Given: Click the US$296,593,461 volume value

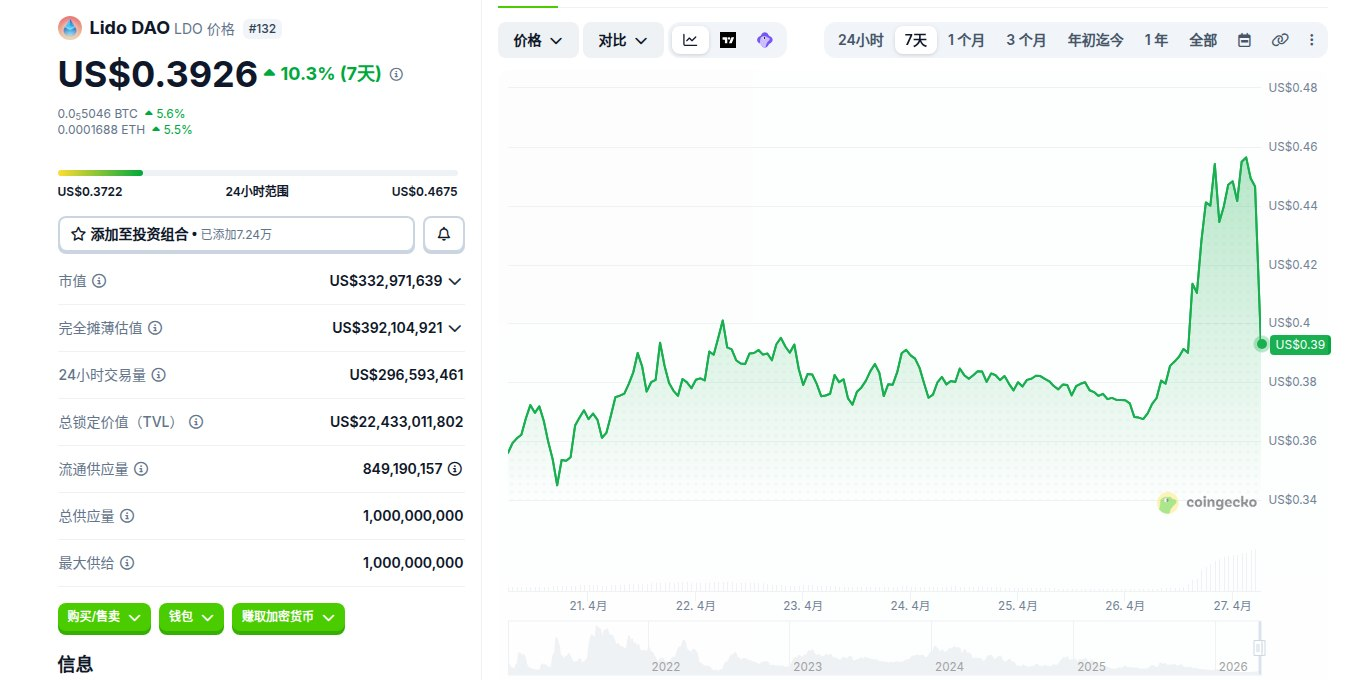Looking at the screenshot, I should pos(406,375).
